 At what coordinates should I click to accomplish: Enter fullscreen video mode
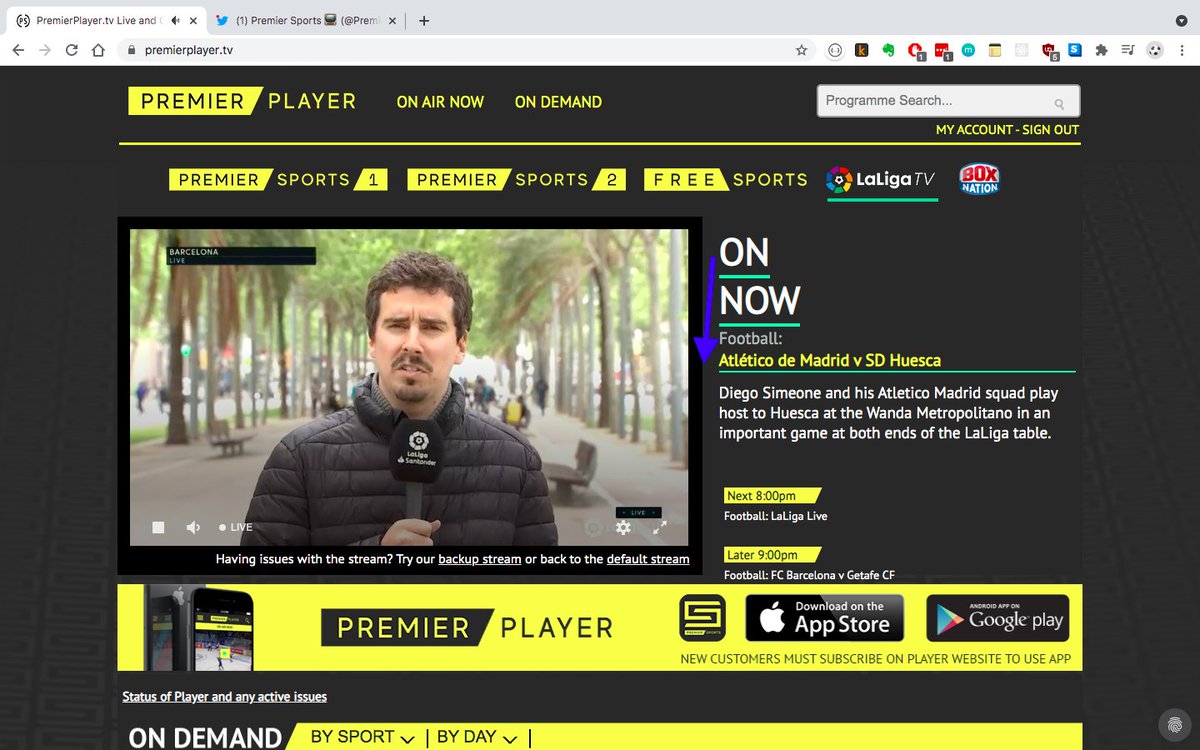coord(660,527)
